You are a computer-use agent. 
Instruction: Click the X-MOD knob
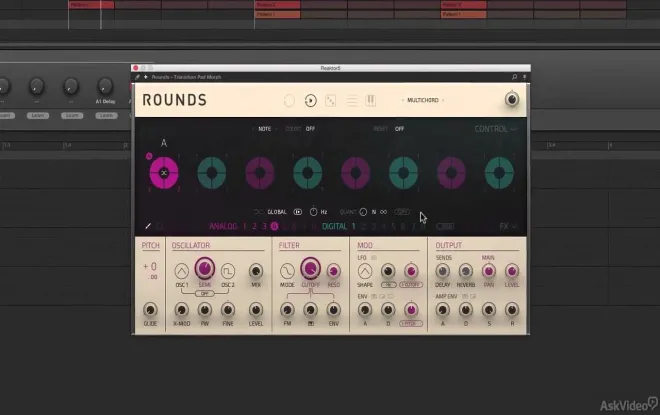[x=181, y=310]
